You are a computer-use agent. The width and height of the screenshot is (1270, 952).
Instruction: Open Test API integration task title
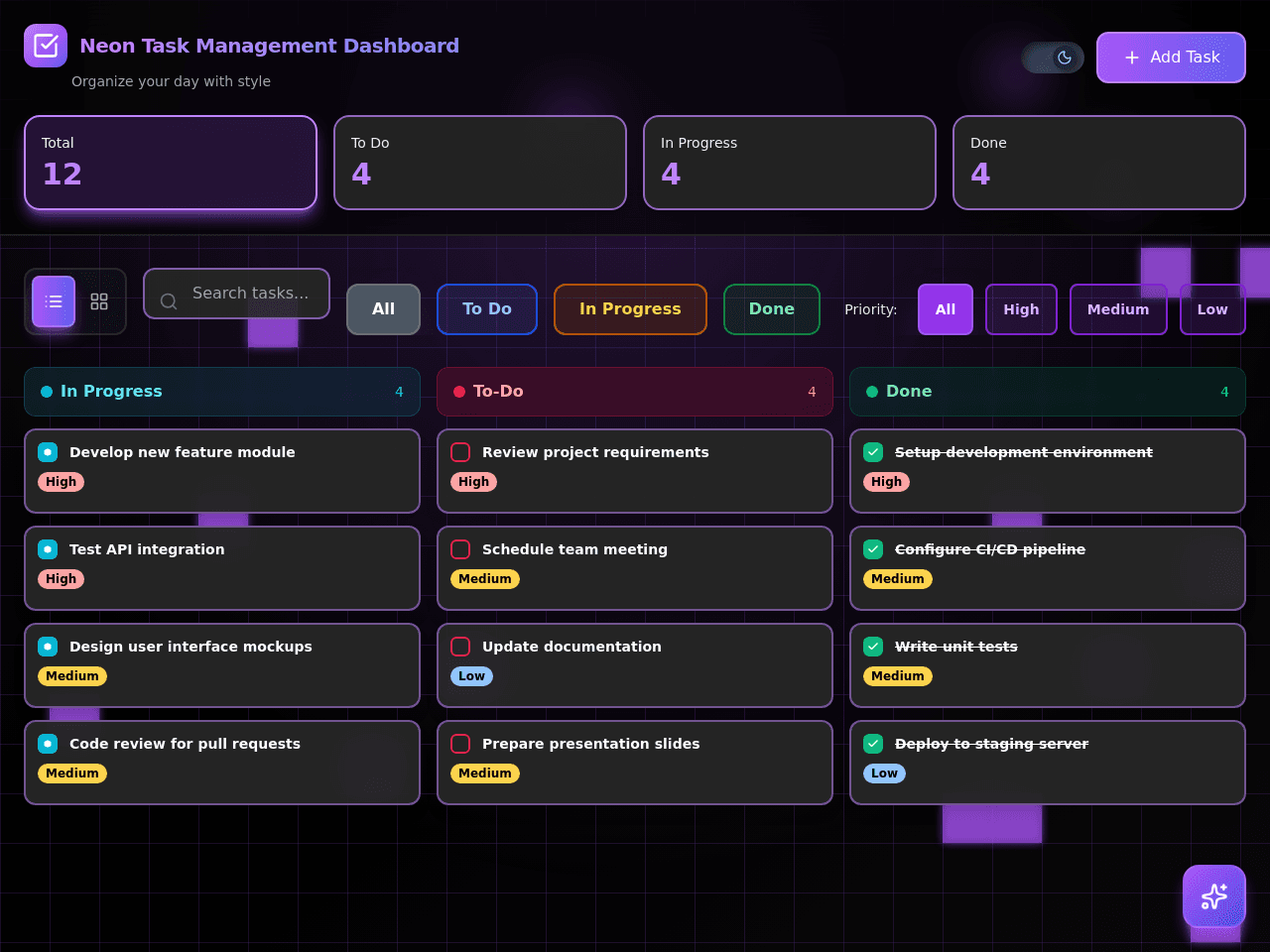147,549
